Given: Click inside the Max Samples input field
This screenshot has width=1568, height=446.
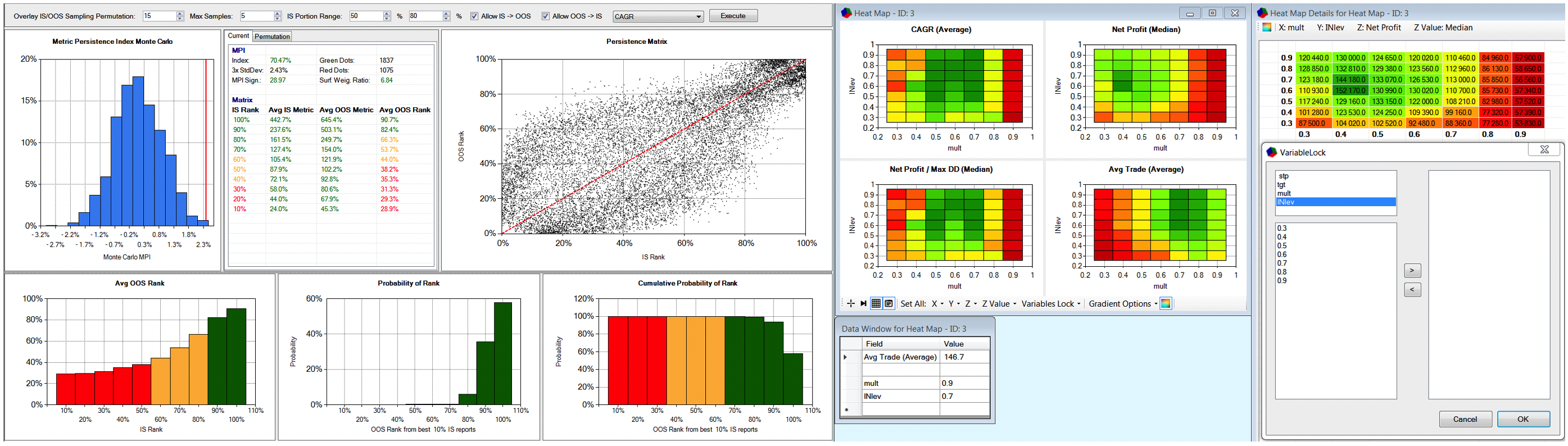Looking at the screenshot, I should [x=256, y=16].
